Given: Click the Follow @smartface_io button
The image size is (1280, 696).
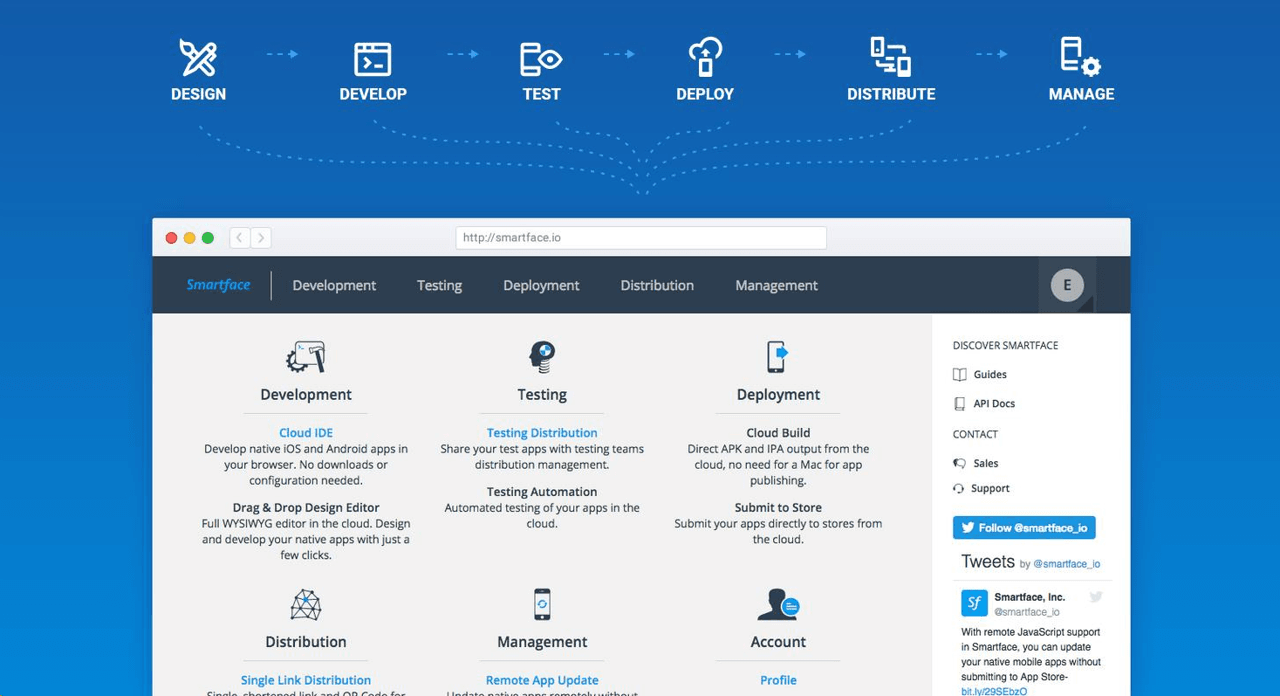Looking at the screenshot, I should (x=1024, y=528).
